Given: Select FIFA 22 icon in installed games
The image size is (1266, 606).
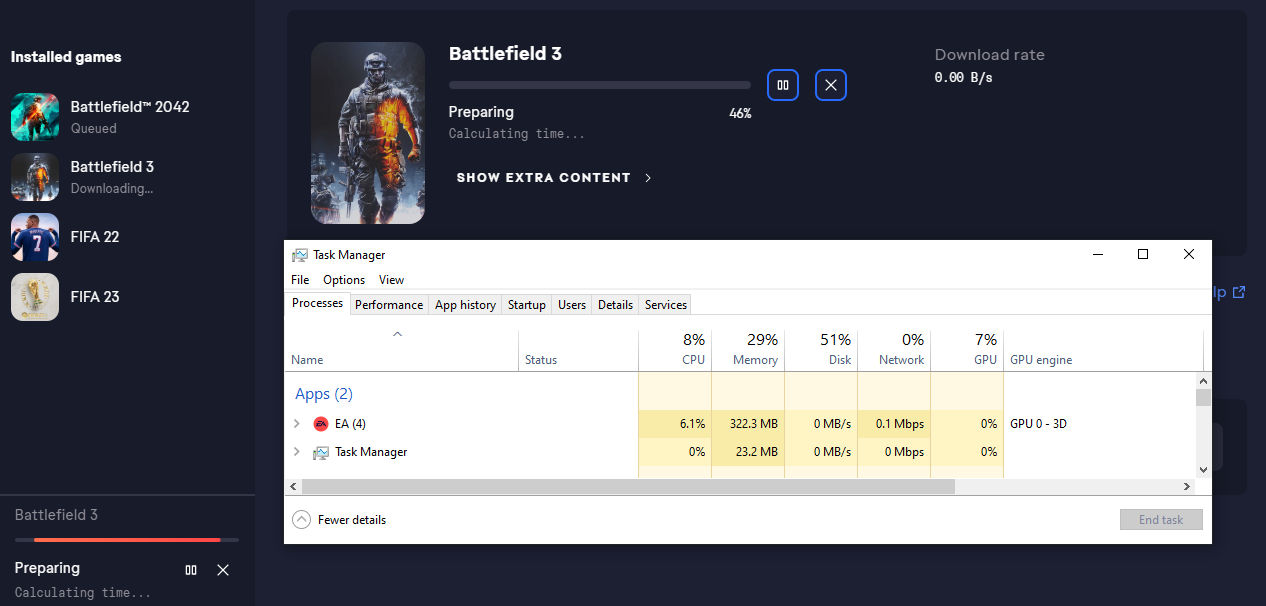Looking at the screenshot, I should coord(35,237).
